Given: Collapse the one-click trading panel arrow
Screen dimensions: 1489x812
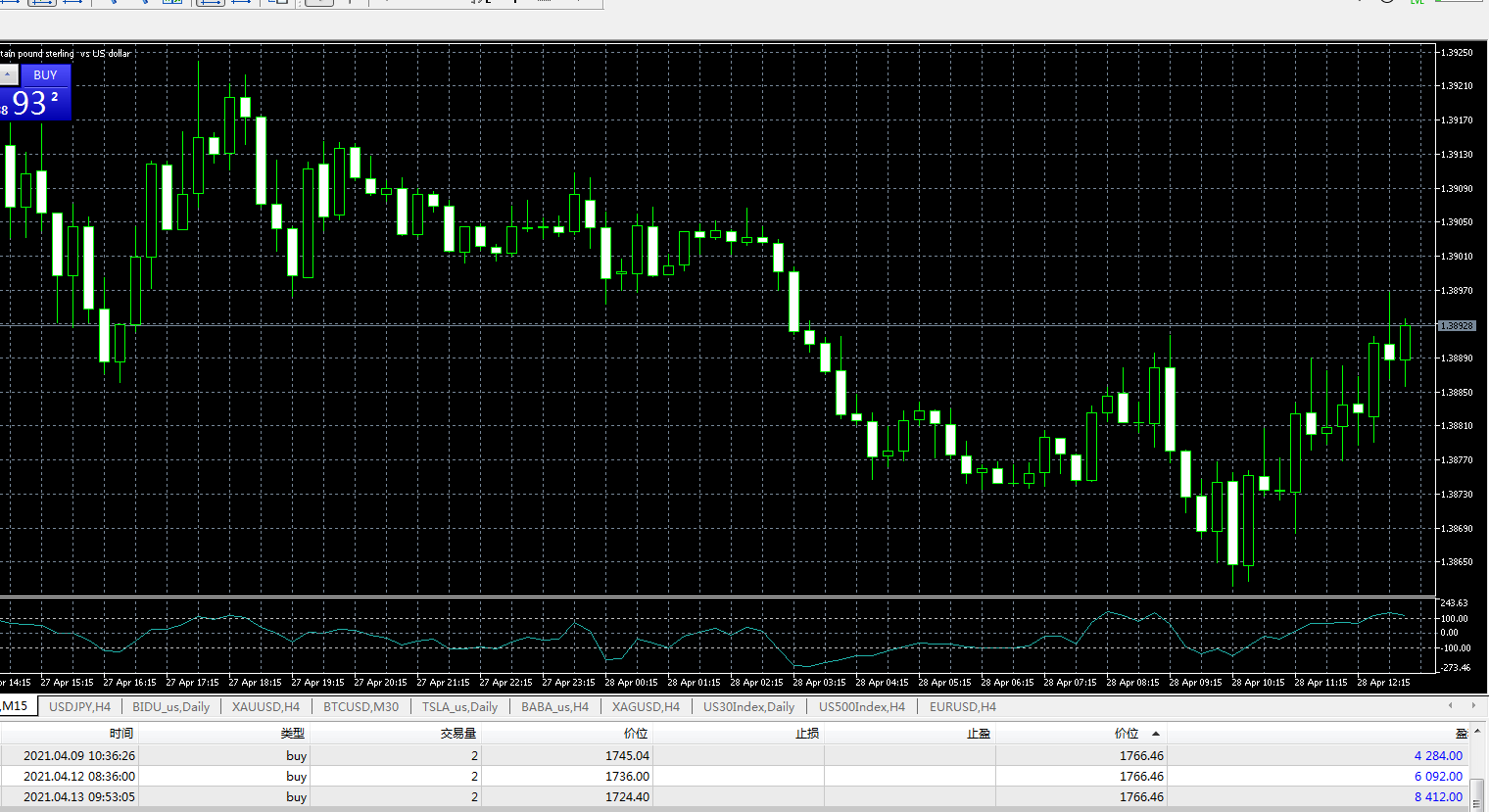Looking at the screenshot, I should point(8,75).
